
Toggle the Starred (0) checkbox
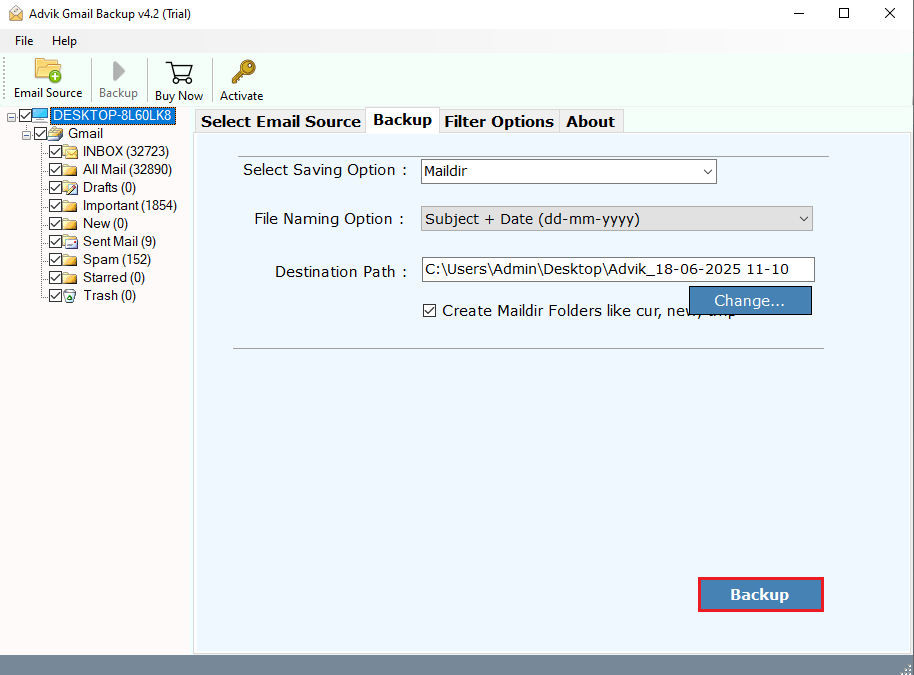tap(55, 277)
